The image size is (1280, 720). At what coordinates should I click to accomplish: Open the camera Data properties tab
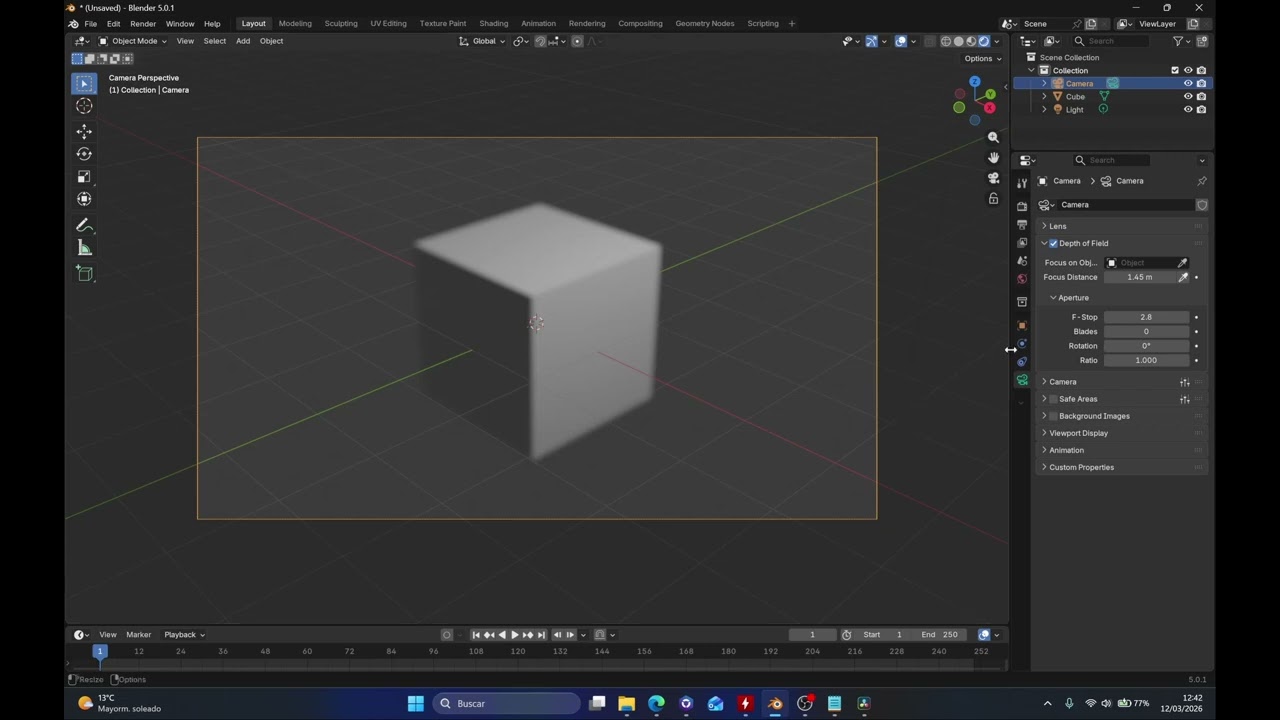tap(1022, 380)
